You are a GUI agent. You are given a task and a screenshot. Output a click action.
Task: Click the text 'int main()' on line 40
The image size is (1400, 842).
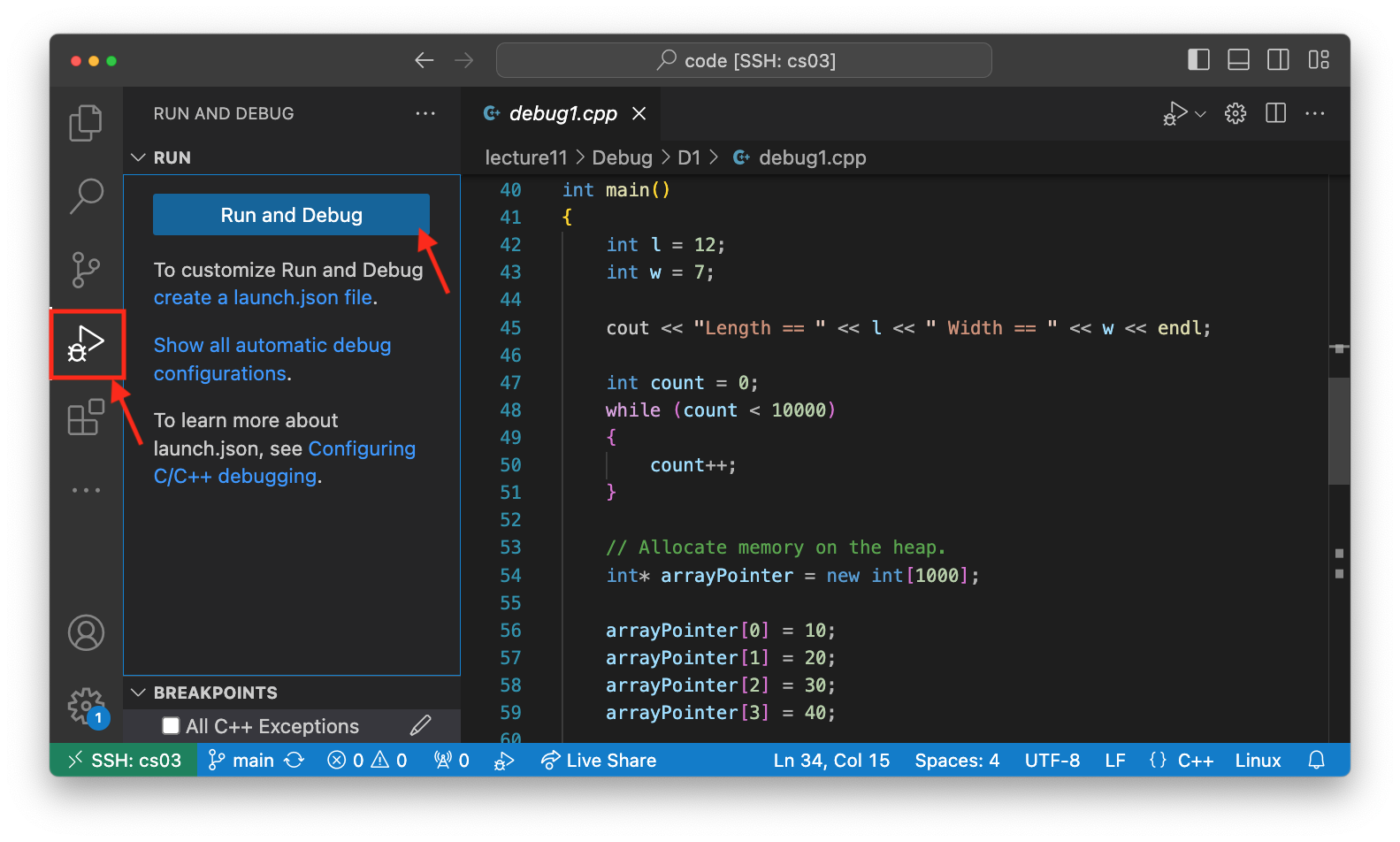click(x=616, y=190)
